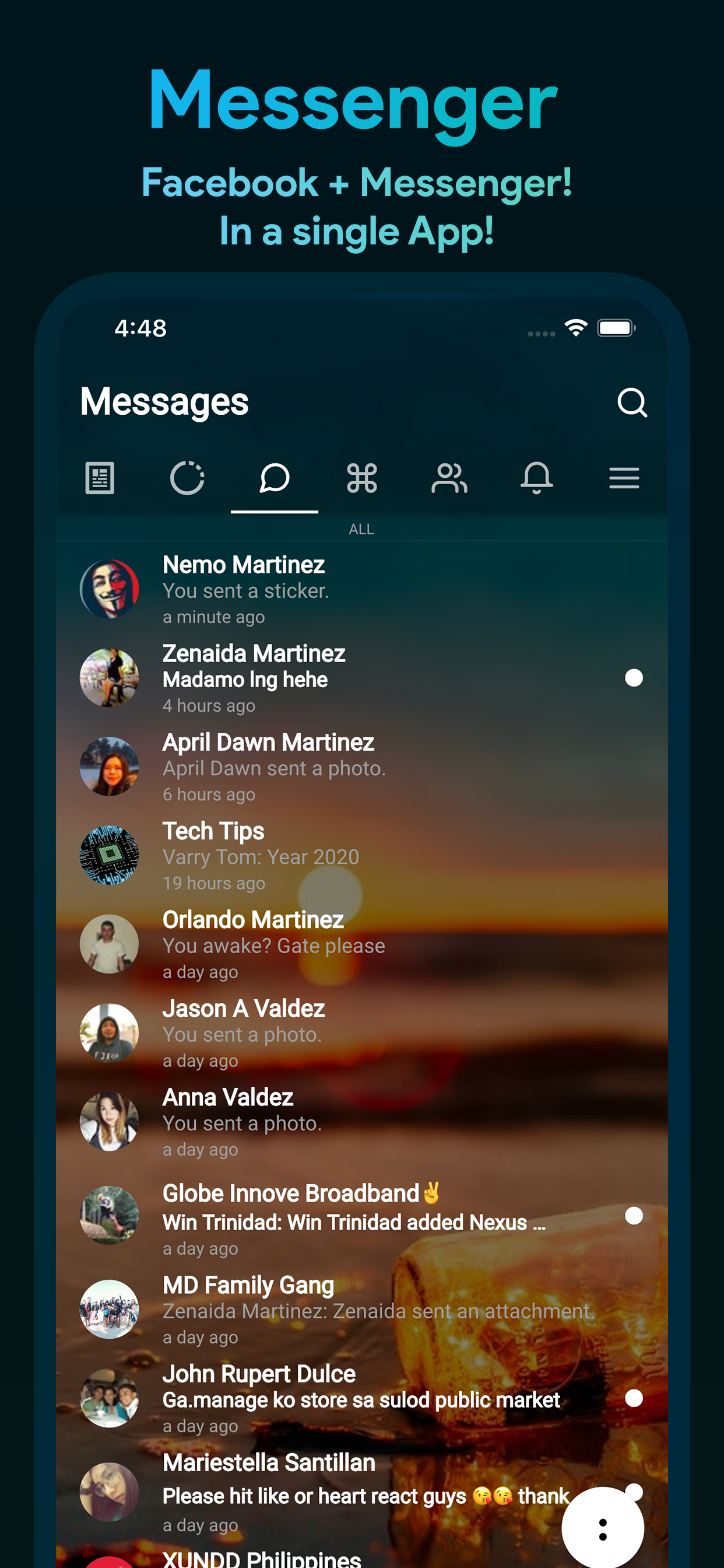Open Orlando Martinez avatar
Image resolution: width=724 pixels, height=1568 pixels.
pyautogui.click(x=110, y=944)
